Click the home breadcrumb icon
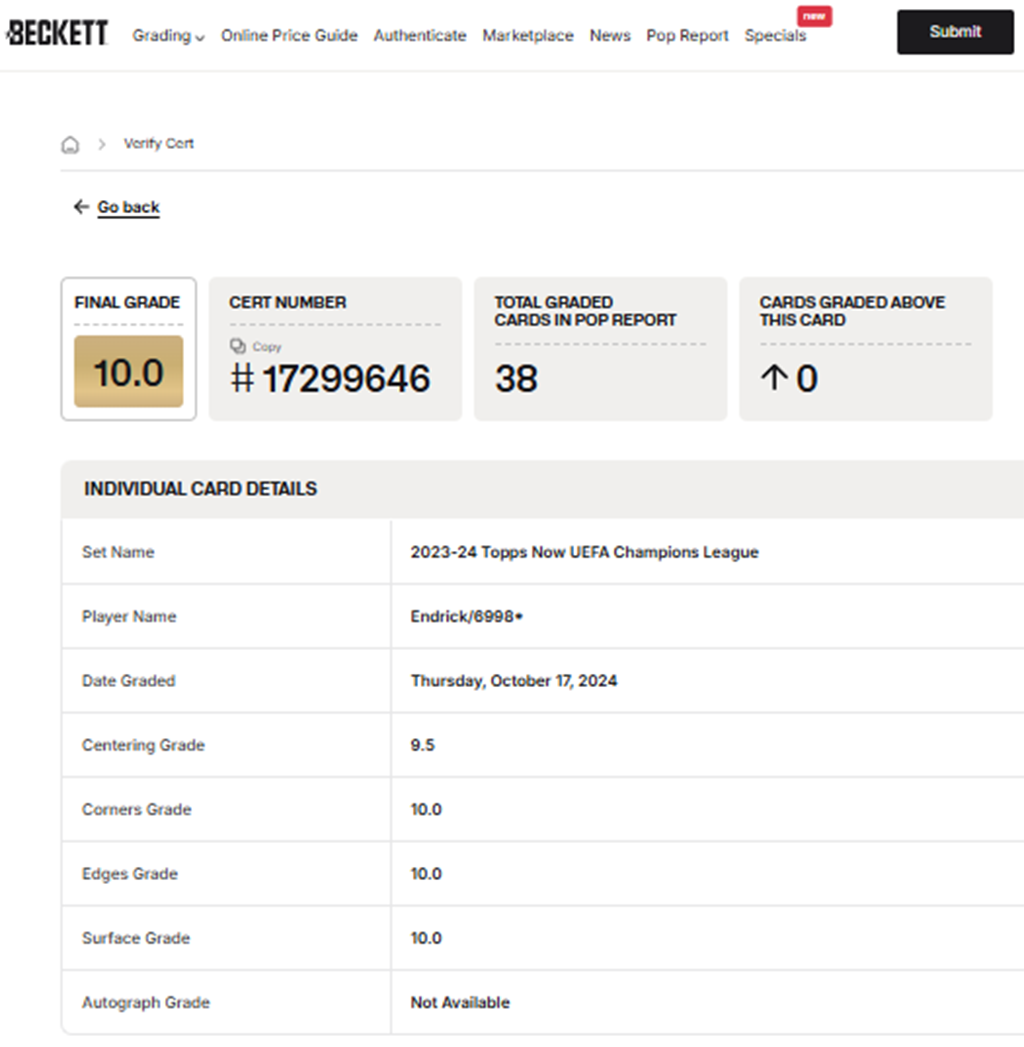This screenshot has width=1024, height=1047. pos(70,144)
